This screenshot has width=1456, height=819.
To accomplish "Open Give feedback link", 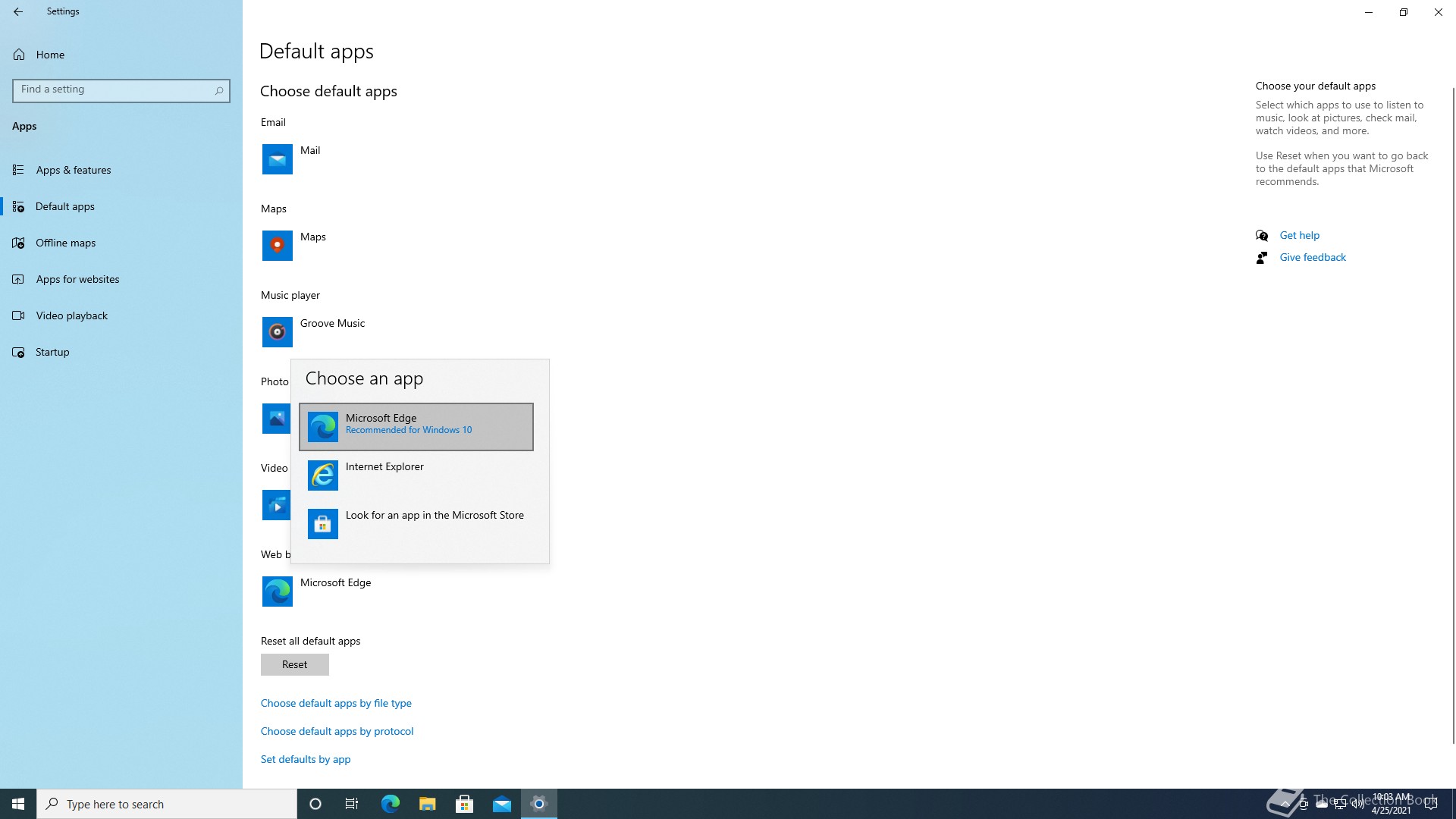I will (1313, 257).
